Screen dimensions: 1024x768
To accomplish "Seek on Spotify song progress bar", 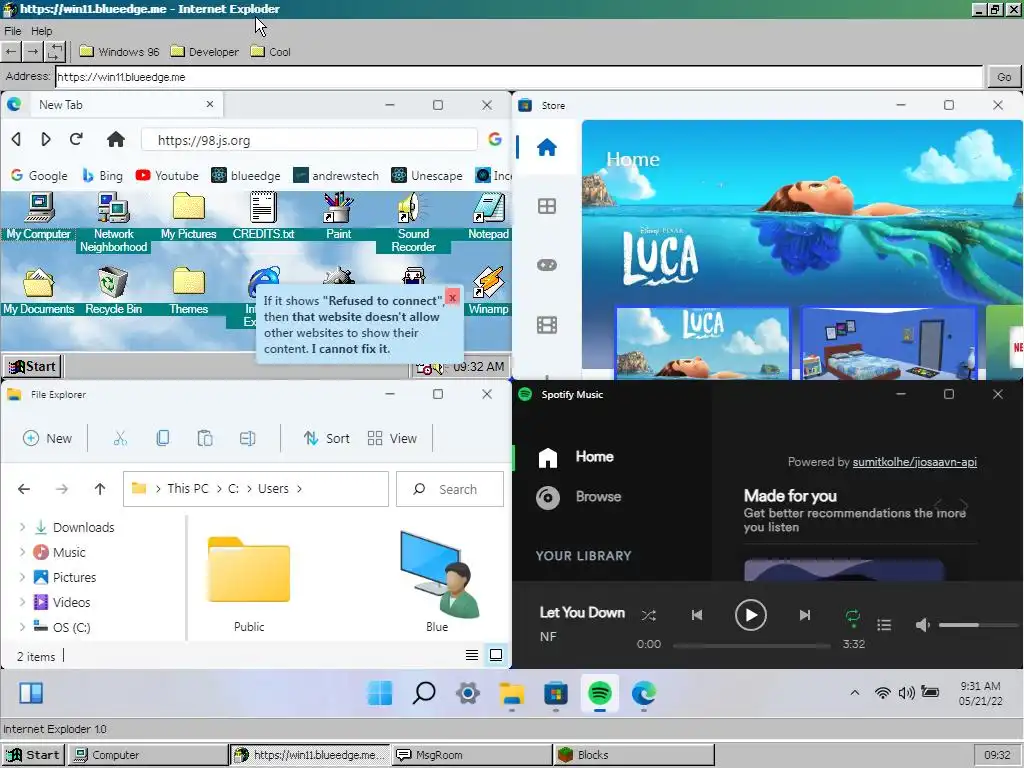I will click(x=751, y=645).
